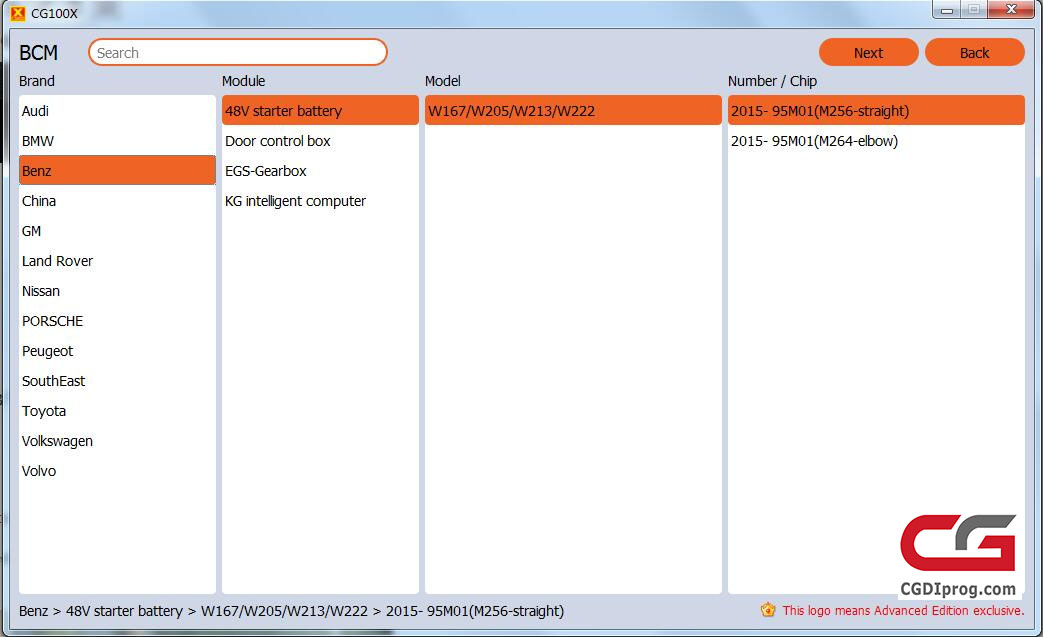Viewport: 1043px width, 637px height.
Task: Select Volvo brand
Action: coord(117,469)
